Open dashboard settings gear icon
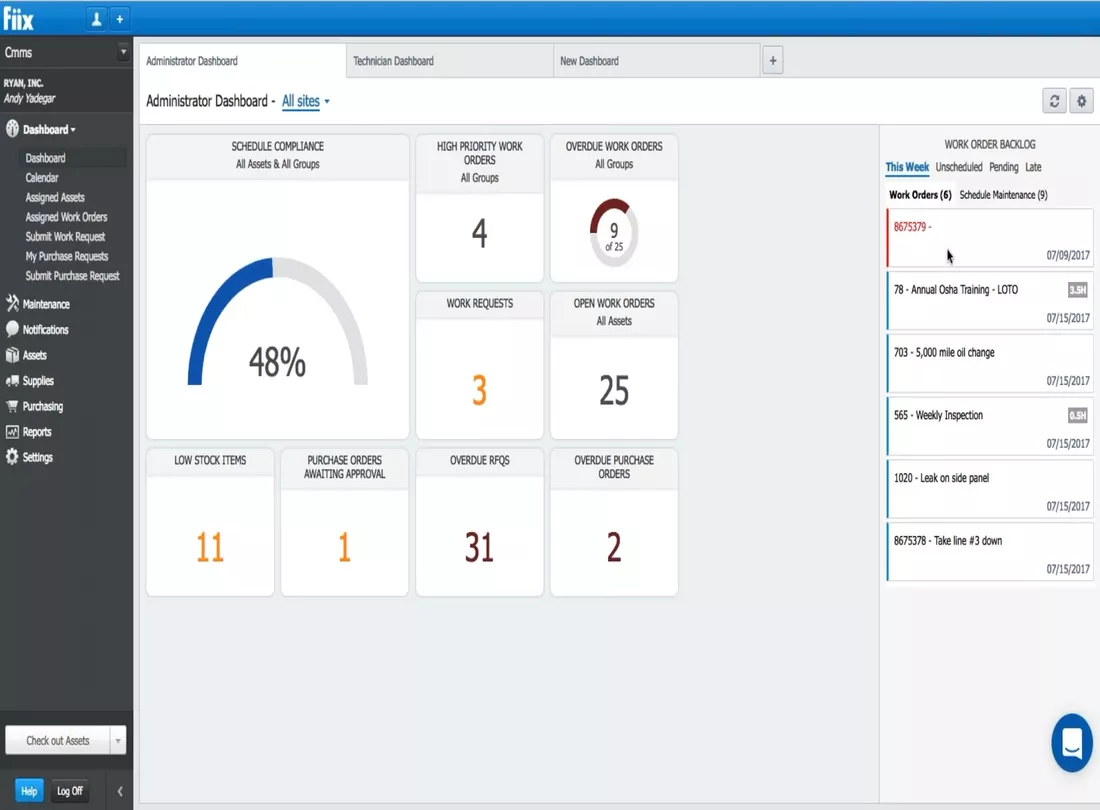The height and width of the screenshot is (810, 1100). tap(1080, 101)
